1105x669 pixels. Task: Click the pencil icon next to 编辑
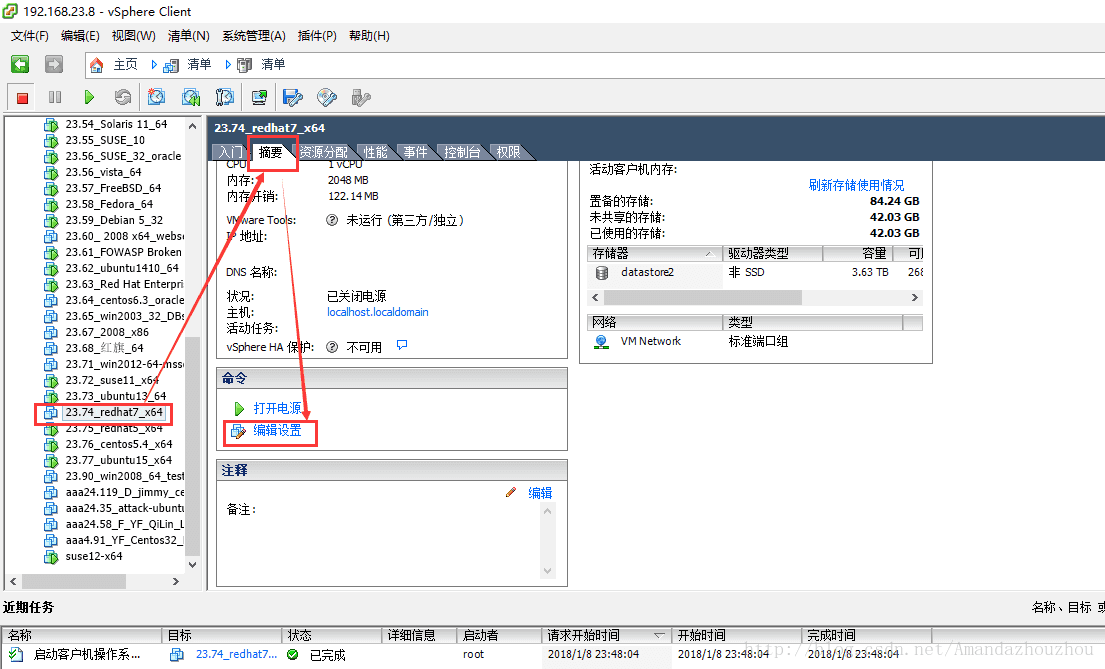coord(511,492)
